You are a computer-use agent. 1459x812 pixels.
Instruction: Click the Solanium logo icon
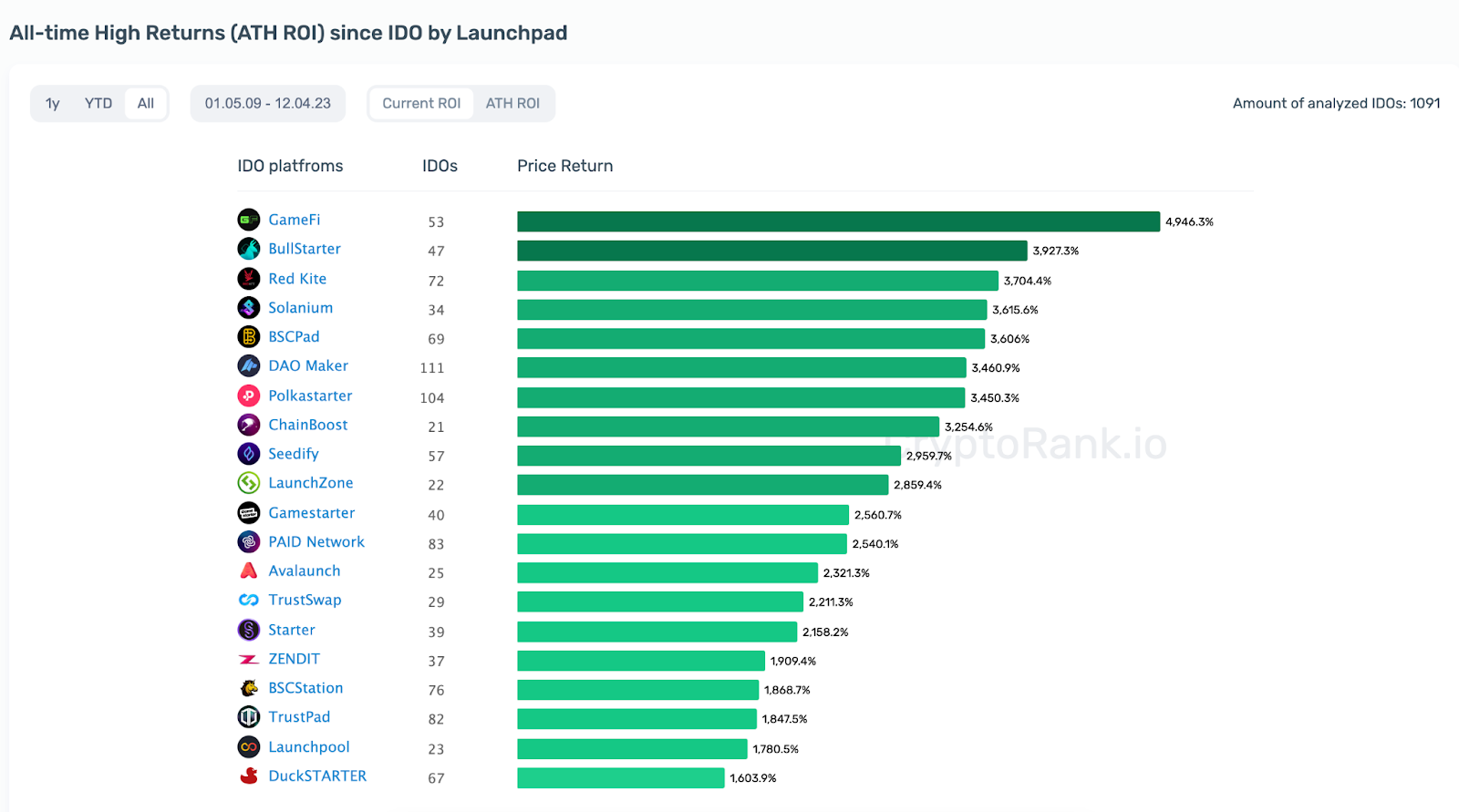coord(249,308)
